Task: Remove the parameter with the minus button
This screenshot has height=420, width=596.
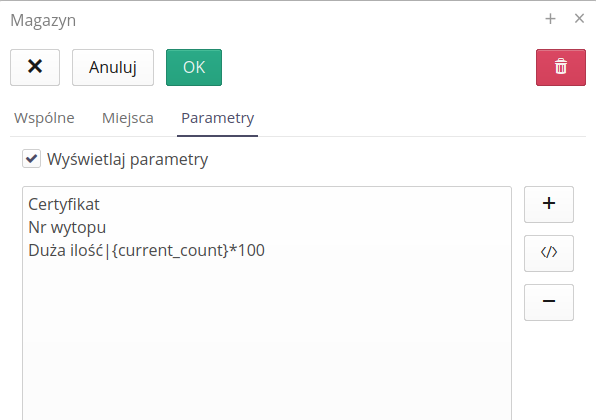Action: pyautogui.click(x=548, y=302)
